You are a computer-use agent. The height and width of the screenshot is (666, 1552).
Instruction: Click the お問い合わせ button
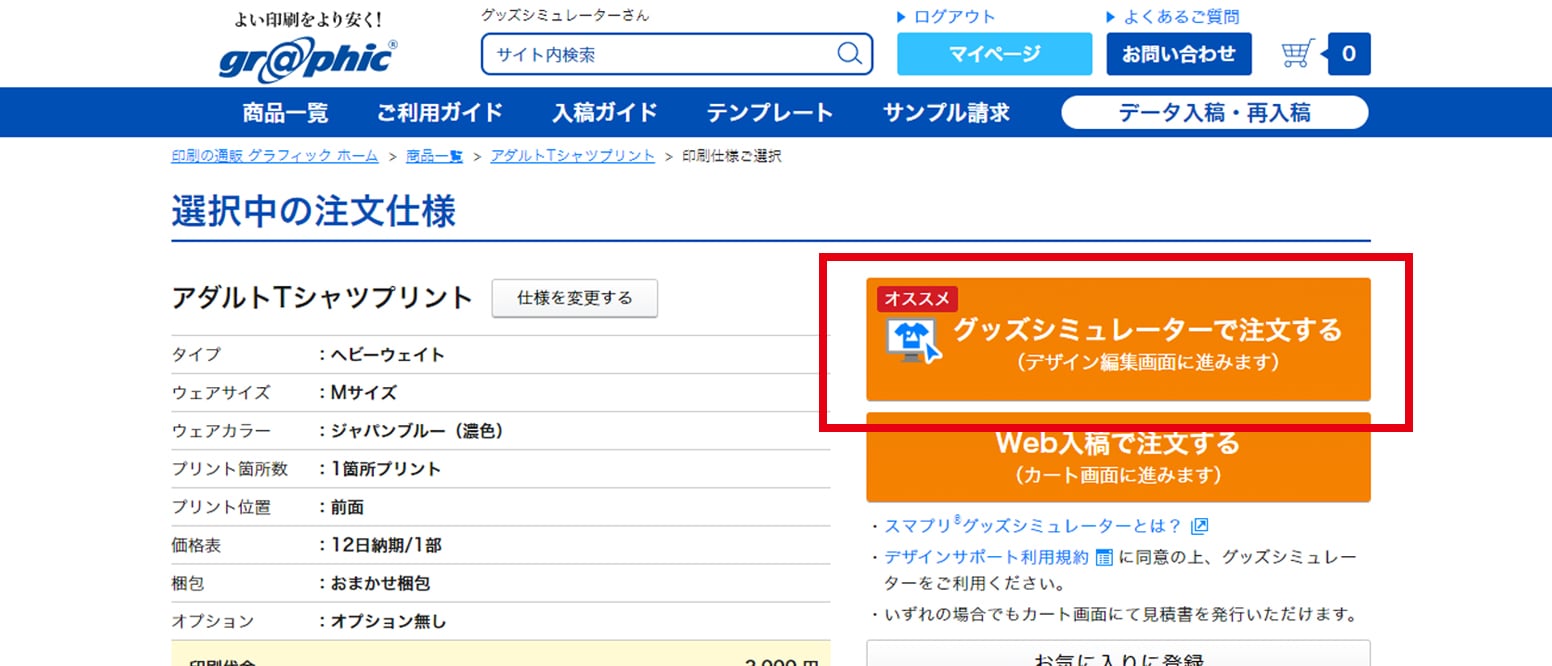point(1178,54)
